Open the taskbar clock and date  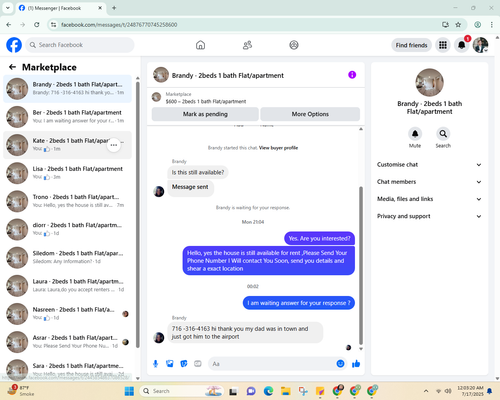[470, 391]
